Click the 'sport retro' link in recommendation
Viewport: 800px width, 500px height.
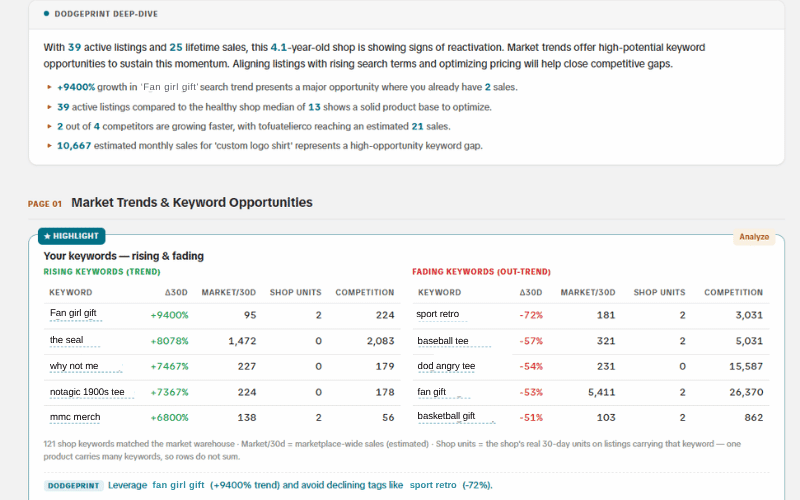click(433, 485)
